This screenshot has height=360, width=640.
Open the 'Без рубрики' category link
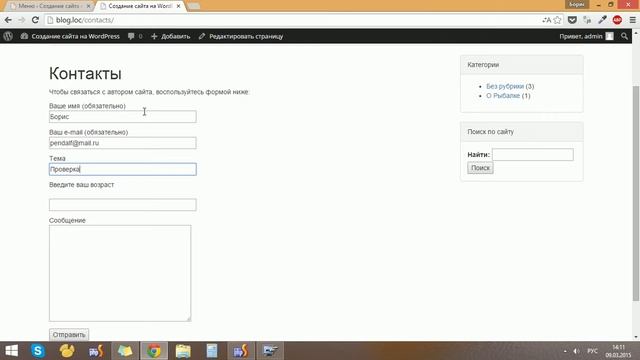tap(505, 86)
